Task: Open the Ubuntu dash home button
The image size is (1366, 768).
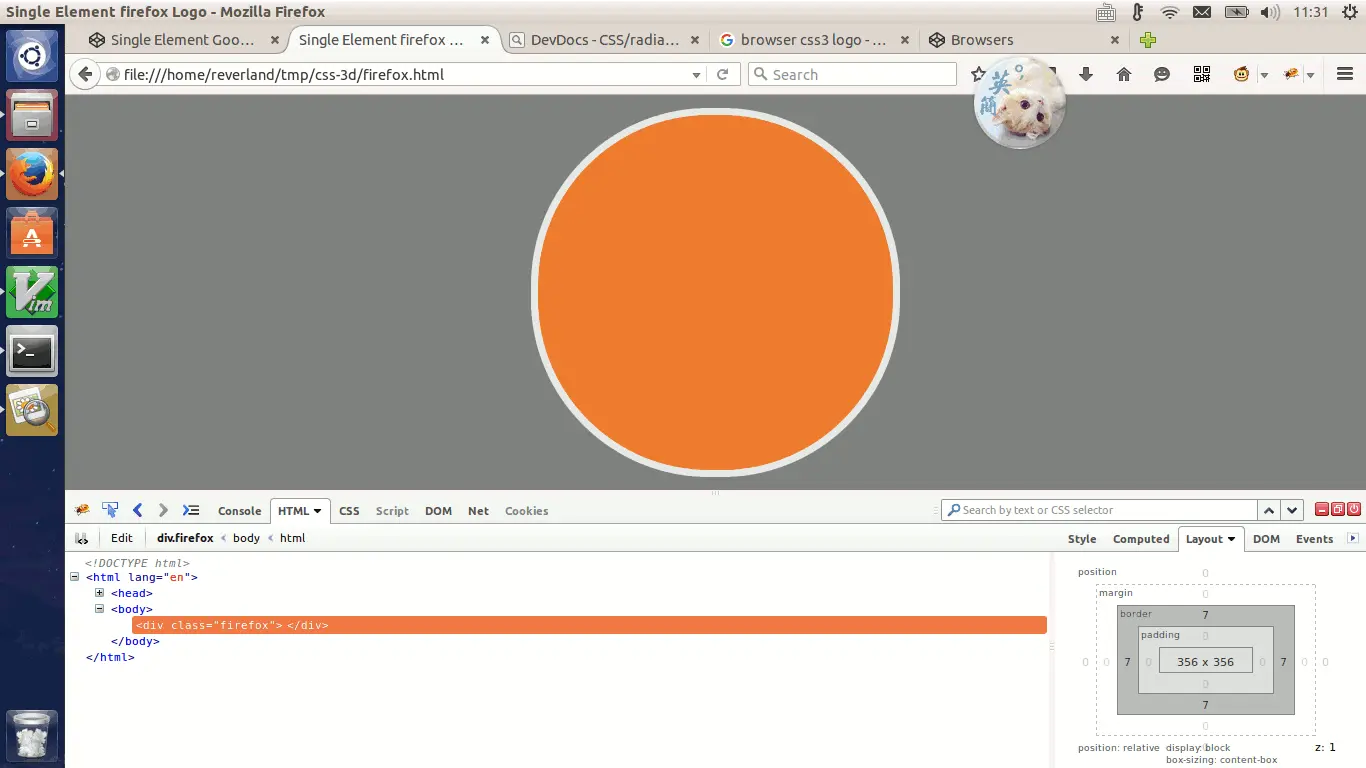Action: click(x=32, y=56)
